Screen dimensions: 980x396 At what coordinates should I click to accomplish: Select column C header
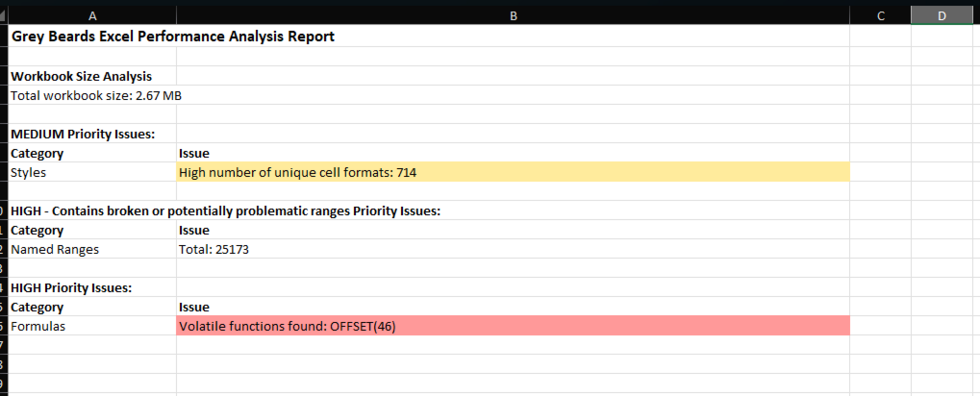pos(880,16)
